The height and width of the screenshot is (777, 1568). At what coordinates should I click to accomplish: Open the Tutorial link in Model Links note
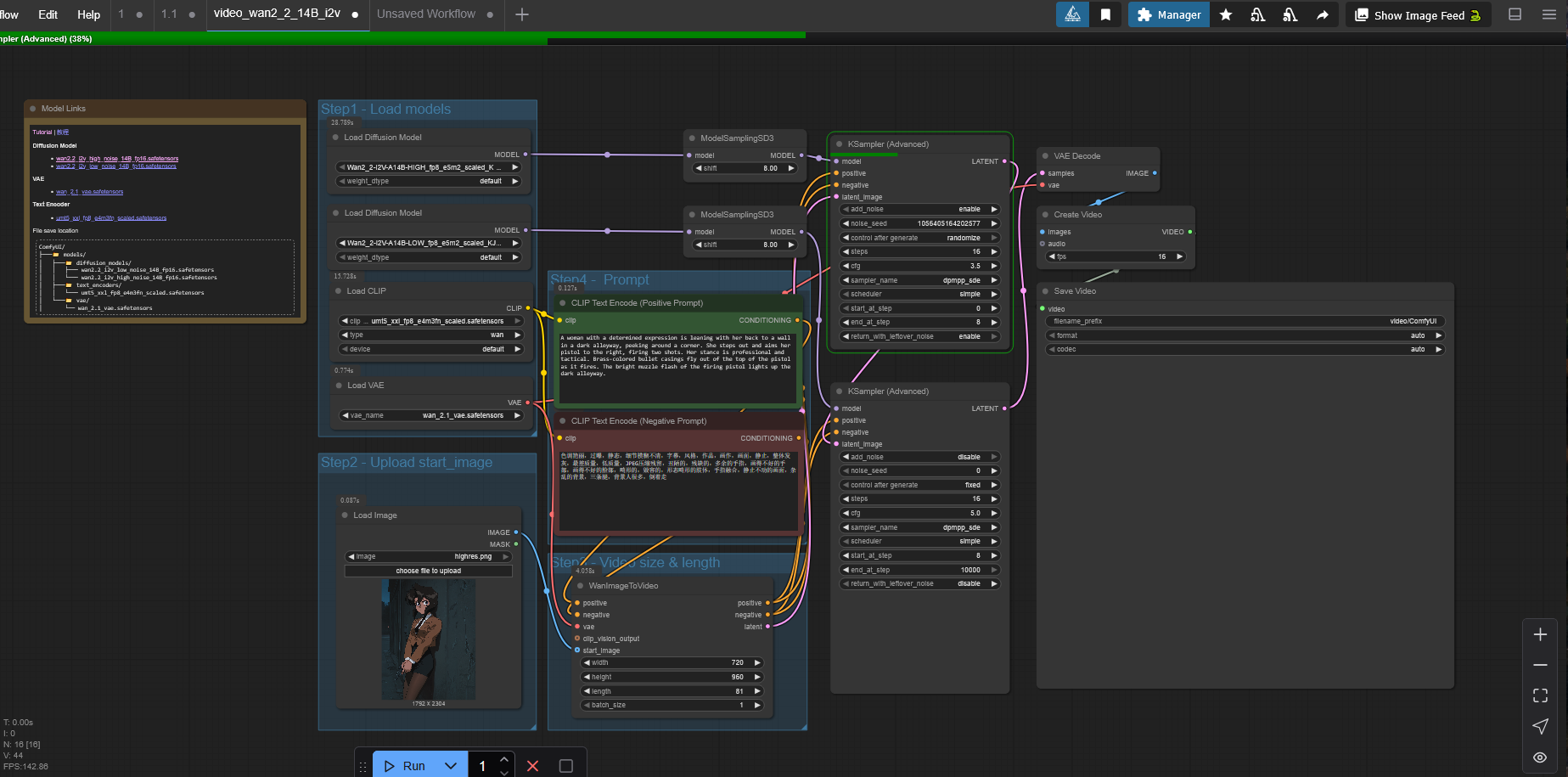(41, 132)
